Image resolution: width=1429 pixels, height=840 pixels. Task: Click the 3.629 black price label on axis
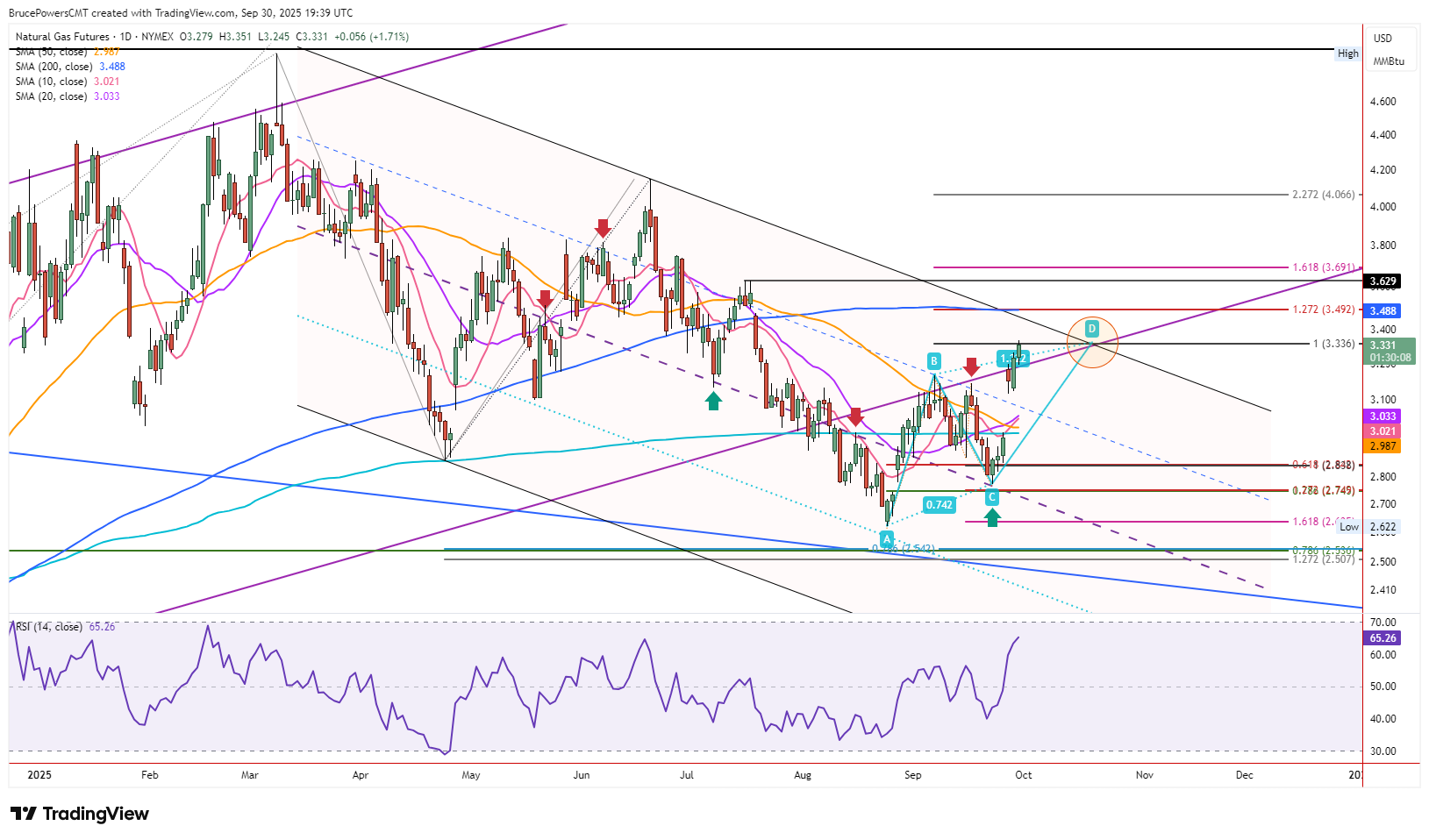(x=1383, y=281)
